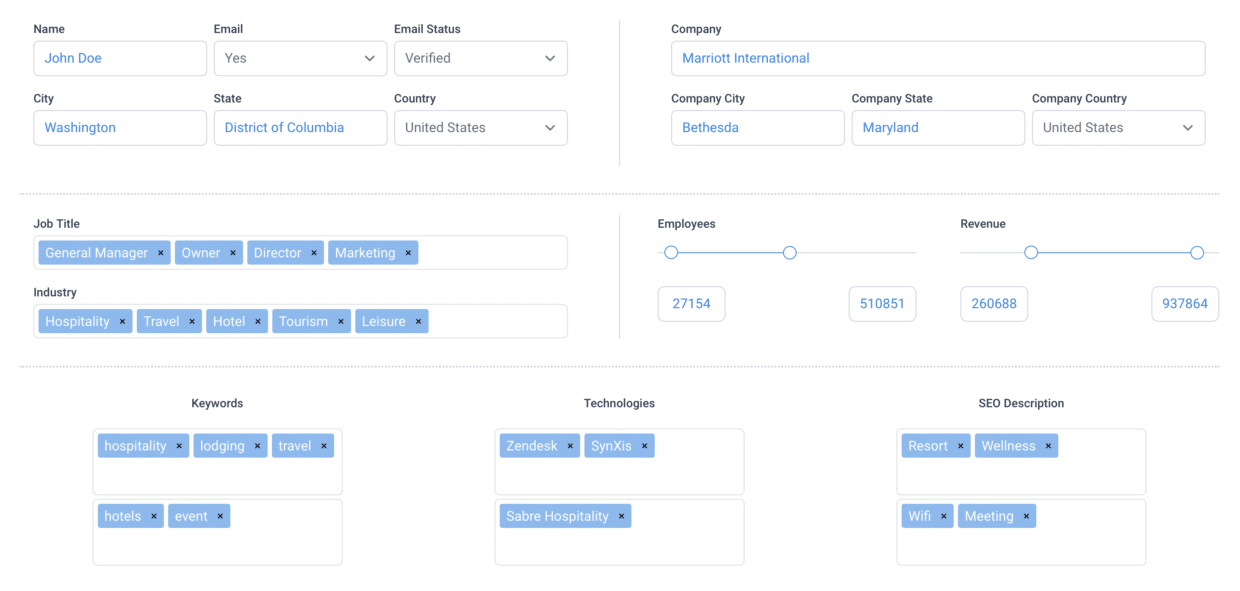Remove the Zendesk technology tag
This screenshot has width=1240, height=591.
click(x=569, y=445)
